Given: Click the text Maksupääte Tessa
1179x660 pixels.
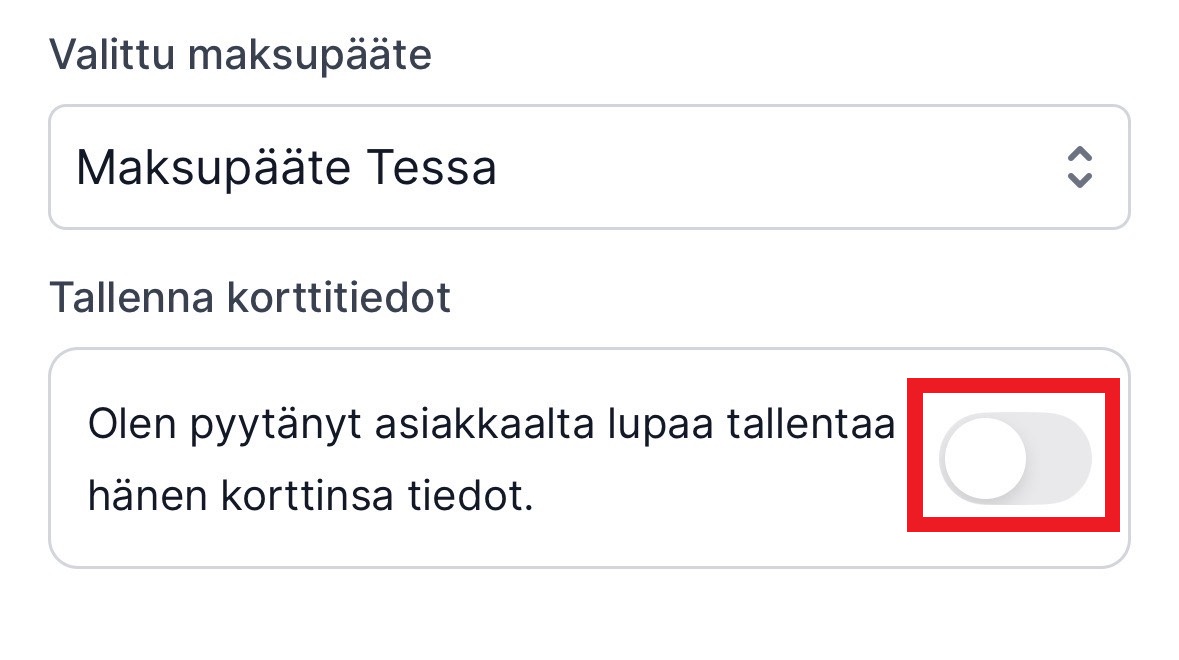Looking at the screenshot, I should 286,166.
